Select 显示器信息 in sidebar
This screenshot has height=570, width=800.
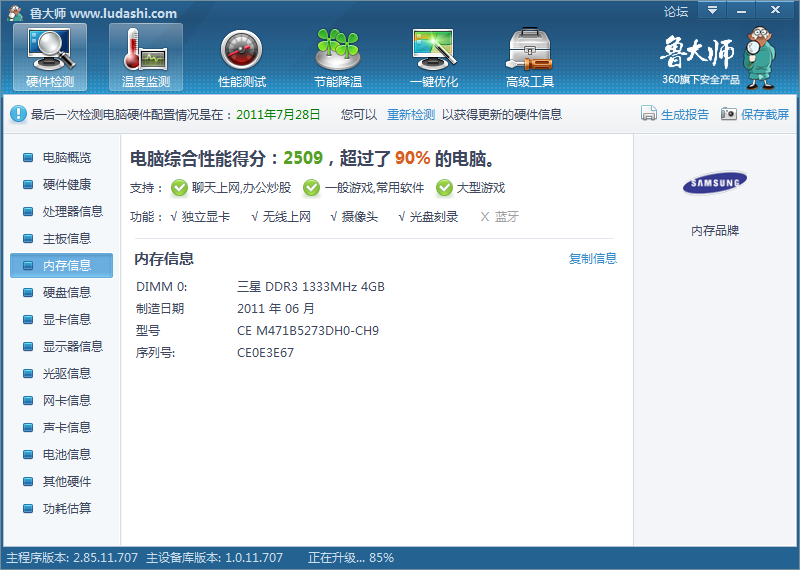tap(61, 346)
